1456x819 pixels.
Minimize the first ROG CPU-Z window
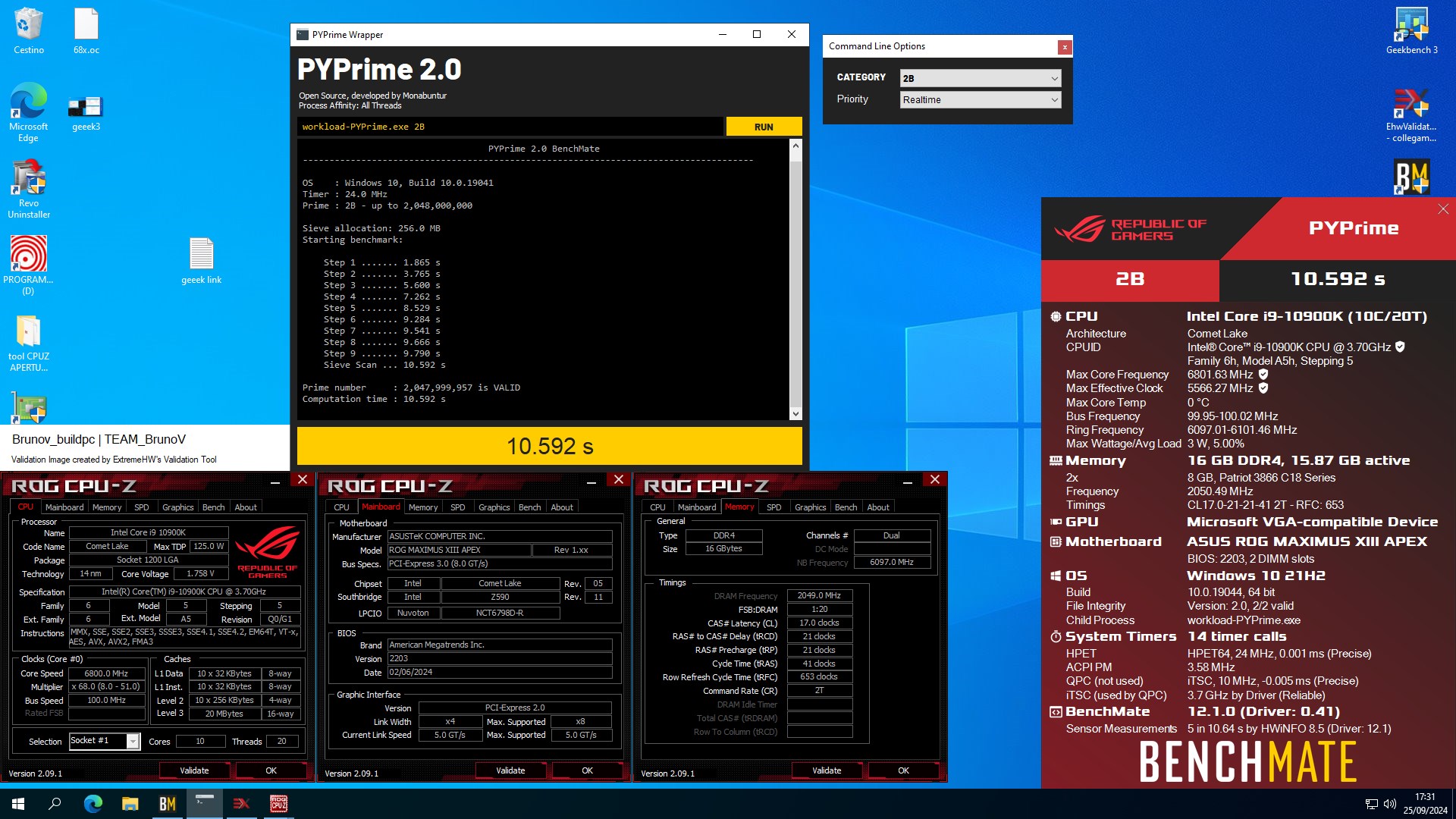(x=275, y=482)
